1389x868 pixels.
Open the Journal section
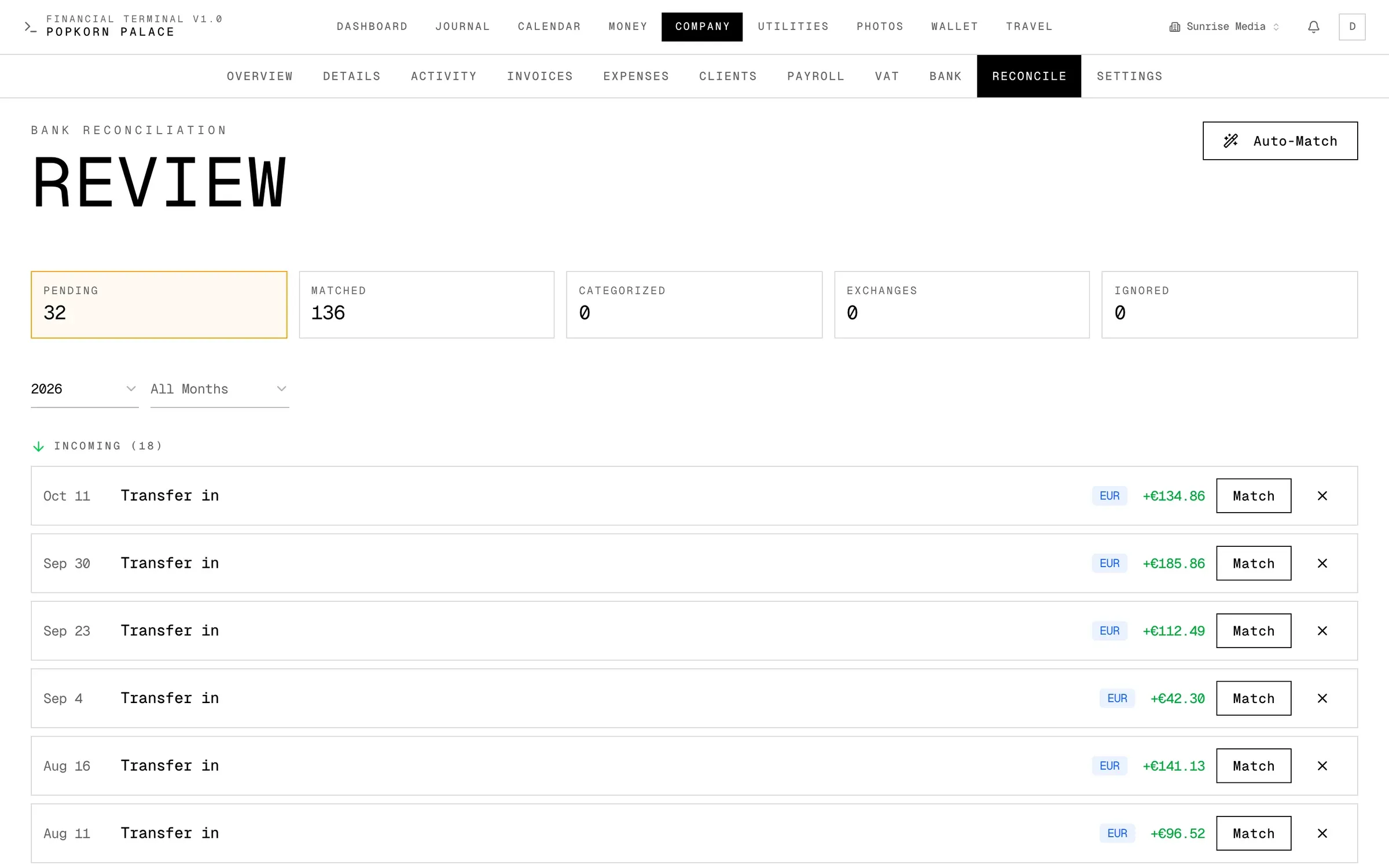[462, 27]
